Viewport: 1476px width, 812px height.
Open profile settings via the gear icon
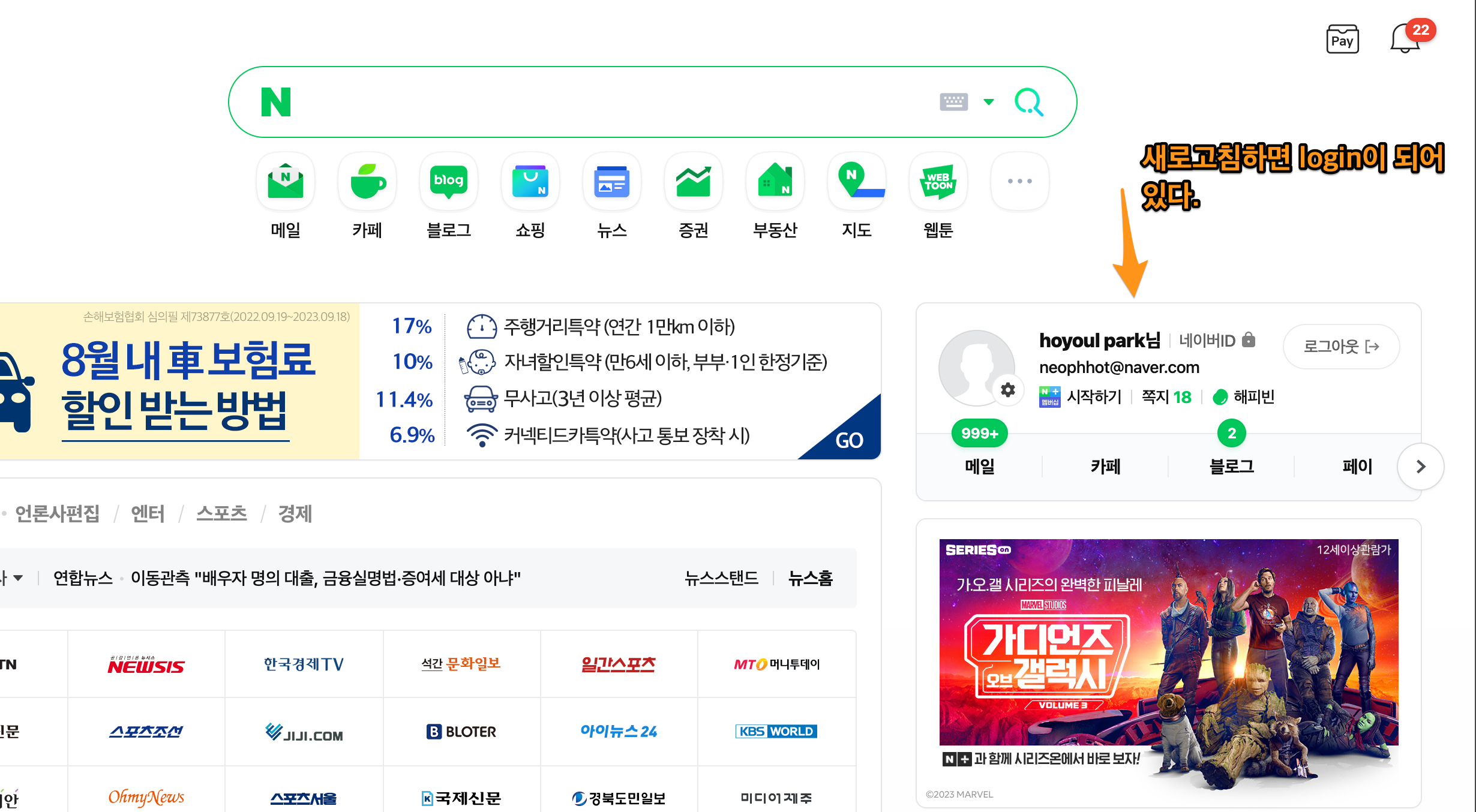pos(1008,390)
